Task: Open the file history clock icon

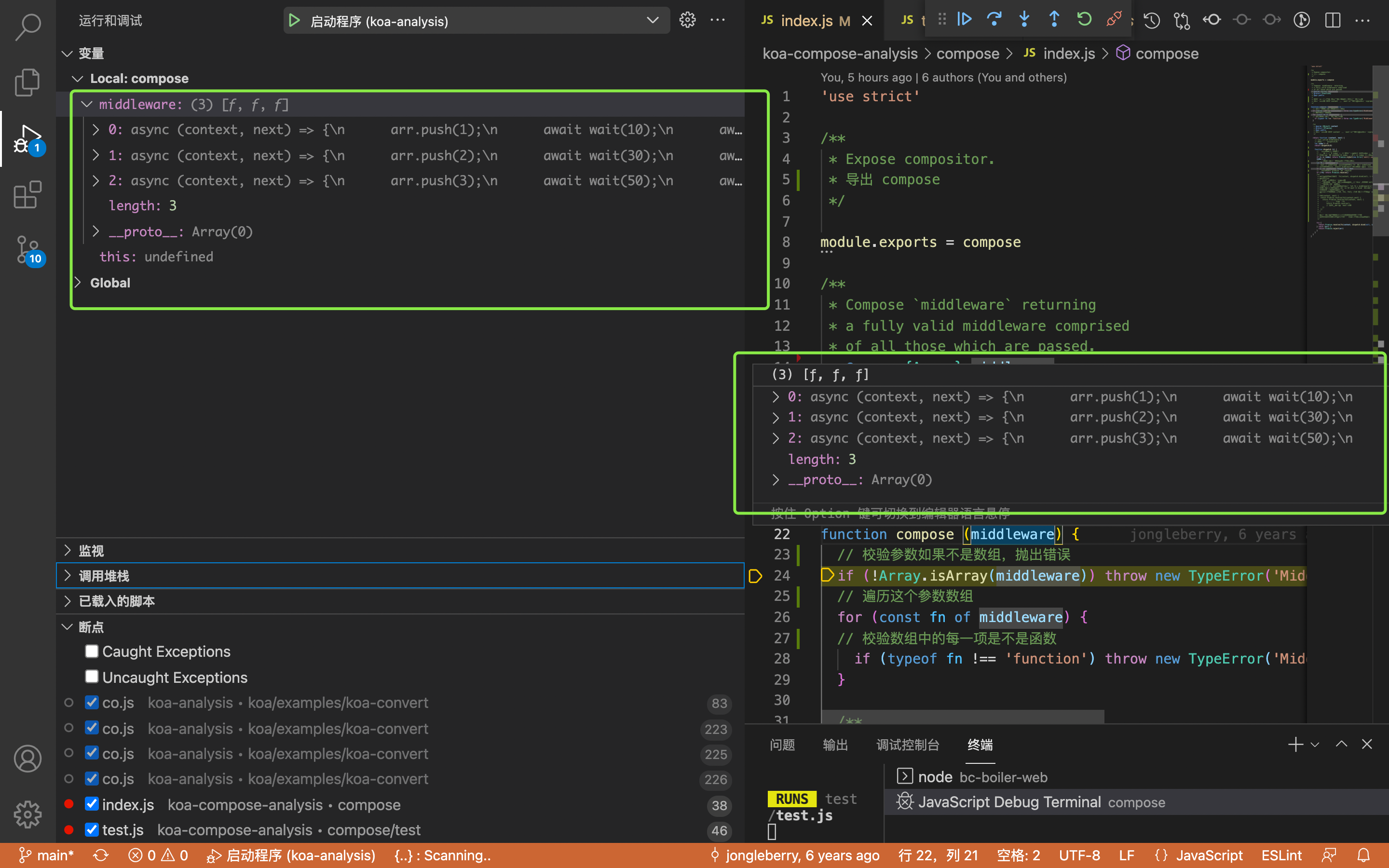Action: point(1151,21)
